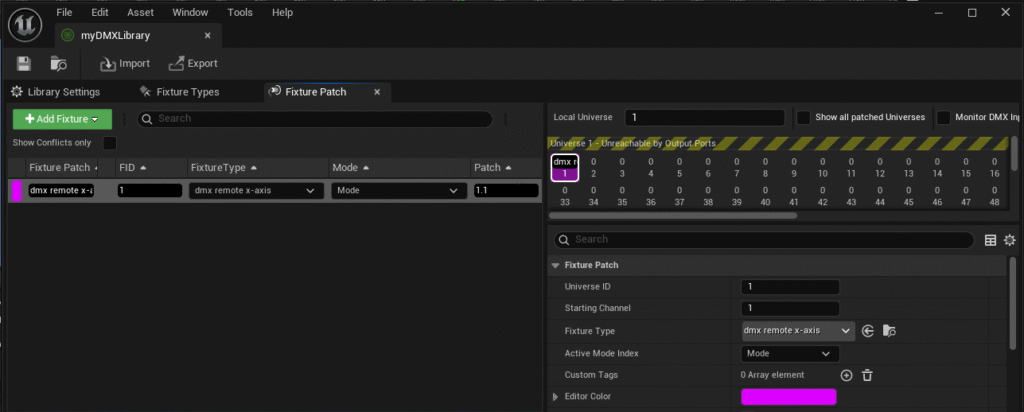Browse to asset in Content Browser
Image resolution: width=1024 pixels, height=412 pixels.
(x=58, y=63)
